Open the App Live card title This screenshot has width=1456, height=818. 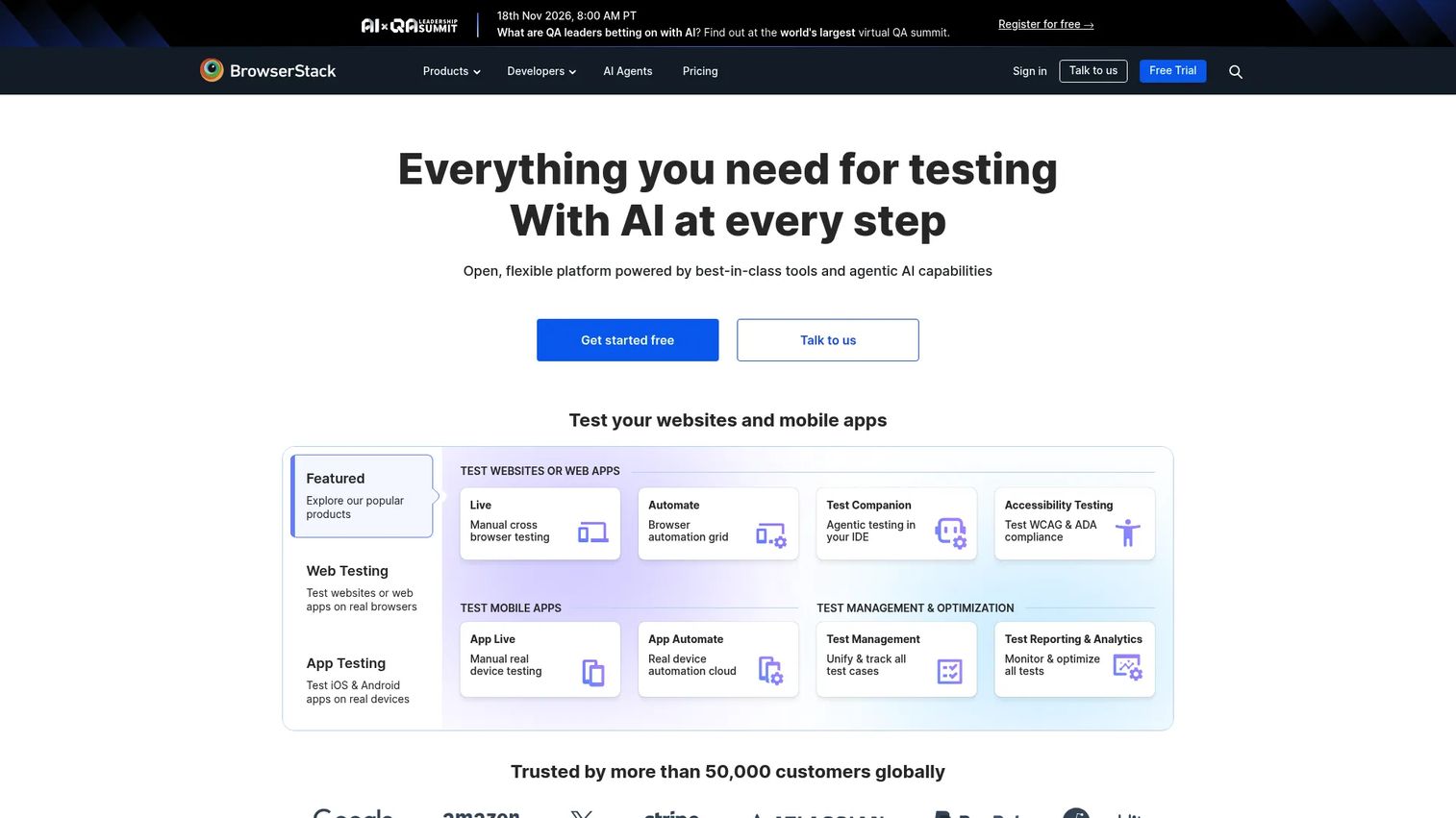(492, 639)
